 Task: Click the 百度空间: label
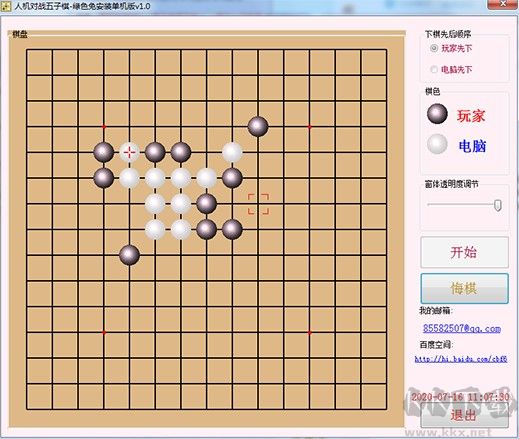436,345
